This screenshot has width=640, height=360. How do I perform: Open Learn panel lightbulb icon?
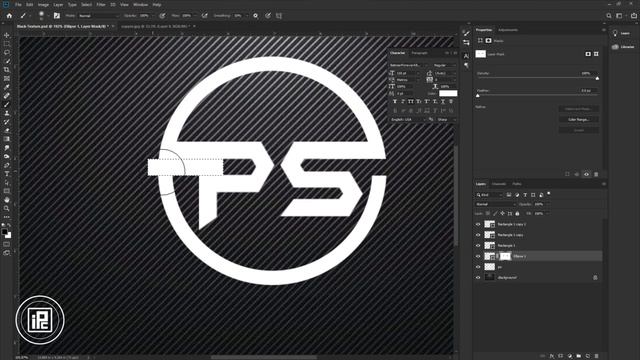(x=615, y=33)
